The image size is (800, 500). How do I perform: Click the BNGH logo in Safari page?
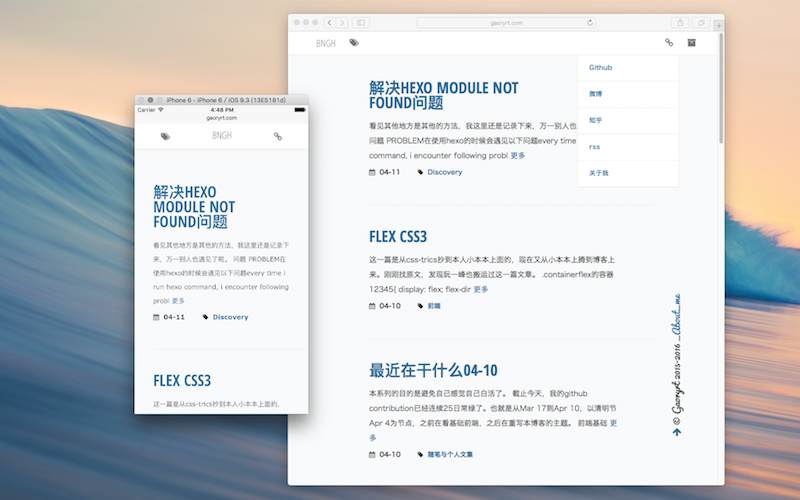point(326,43)
